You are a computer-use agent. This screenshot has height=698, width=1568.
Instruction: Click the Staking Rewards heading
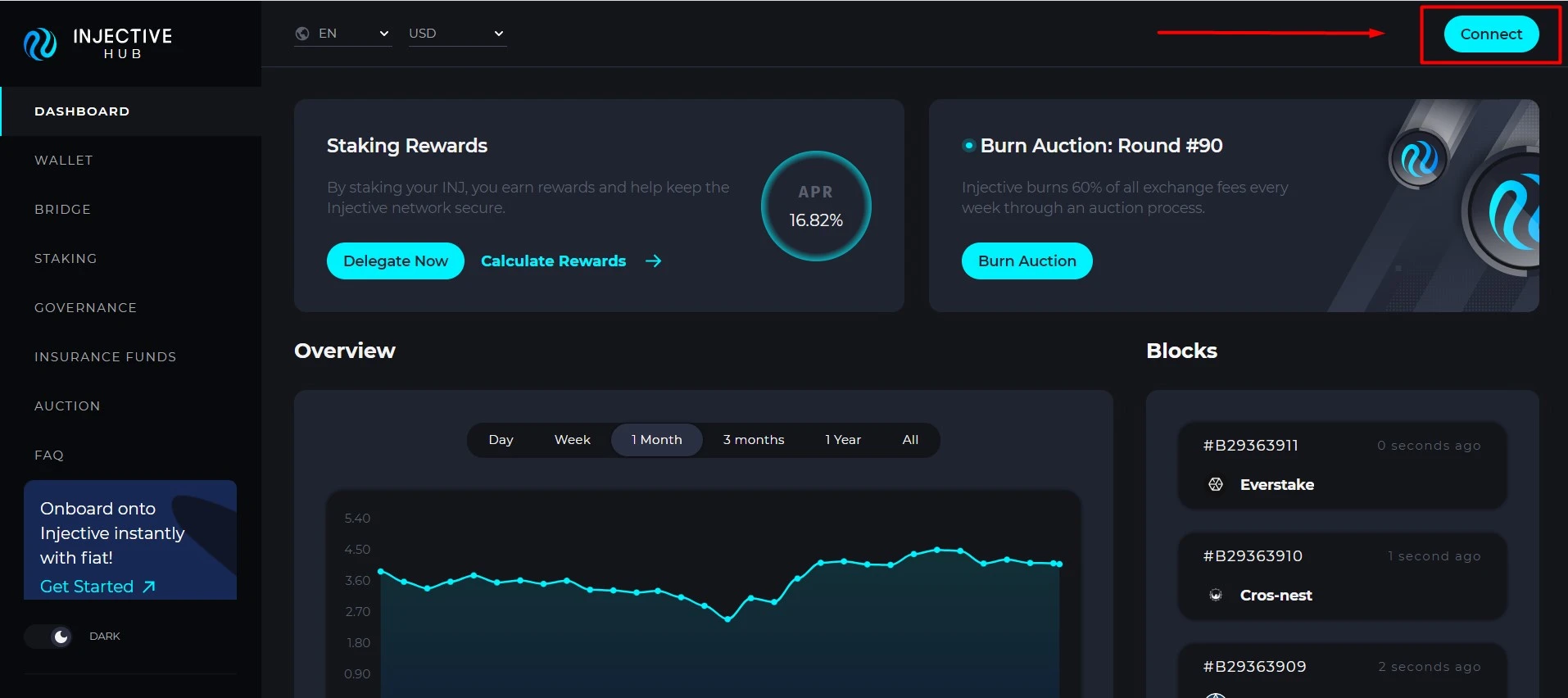(x=407, y=146)
